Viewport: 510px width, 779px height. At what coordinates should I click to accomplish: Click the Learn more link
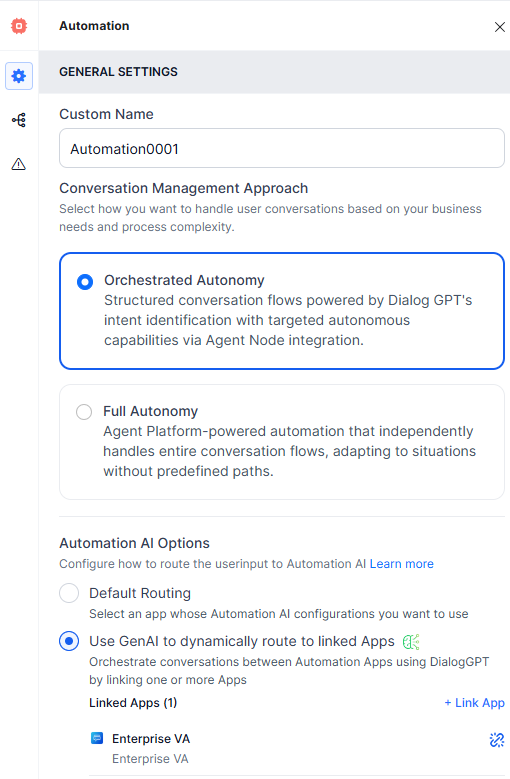click(402, 564)
